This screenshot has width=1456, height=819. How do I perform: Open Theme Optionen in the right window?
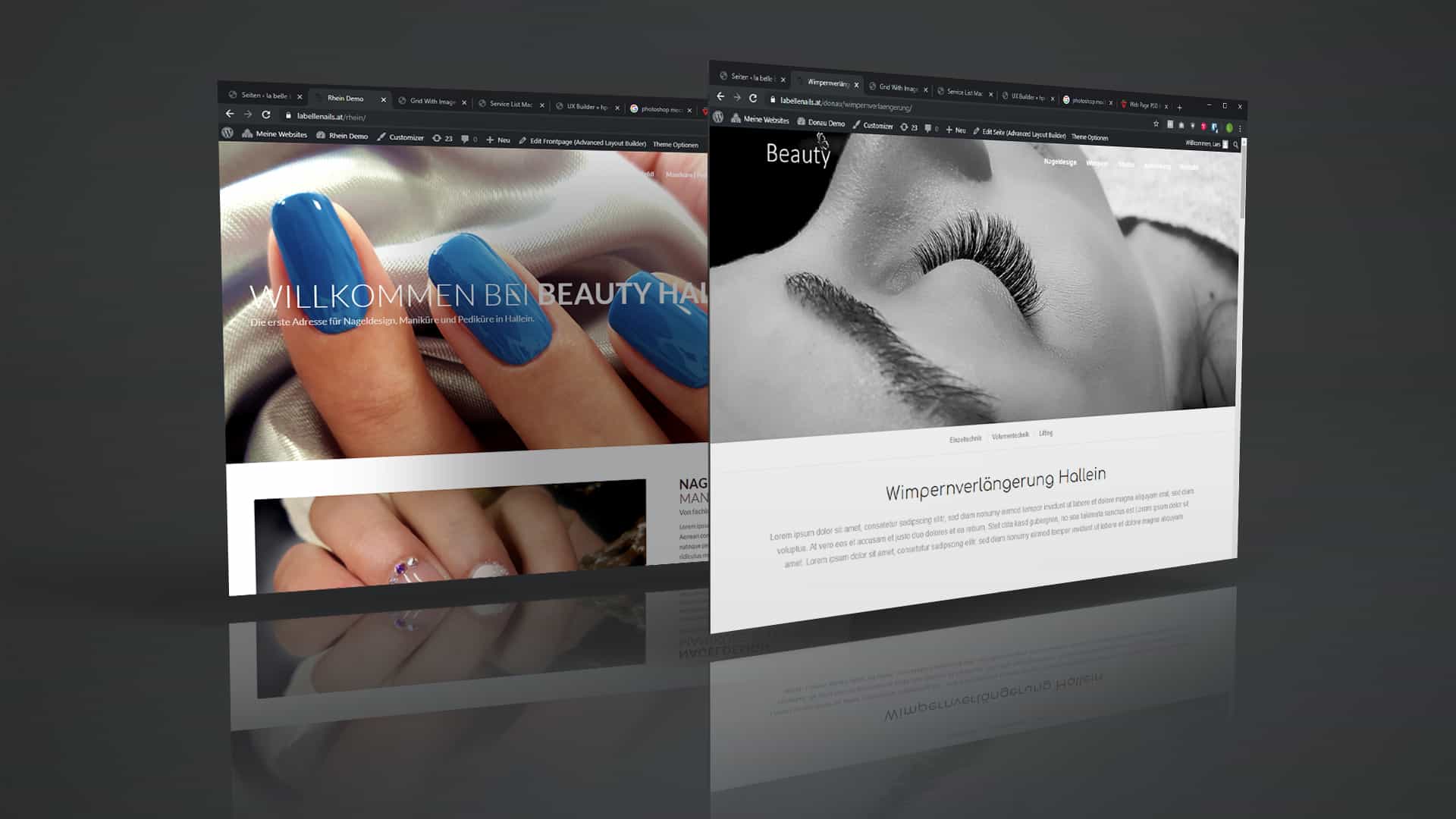tap(1090, 137)
